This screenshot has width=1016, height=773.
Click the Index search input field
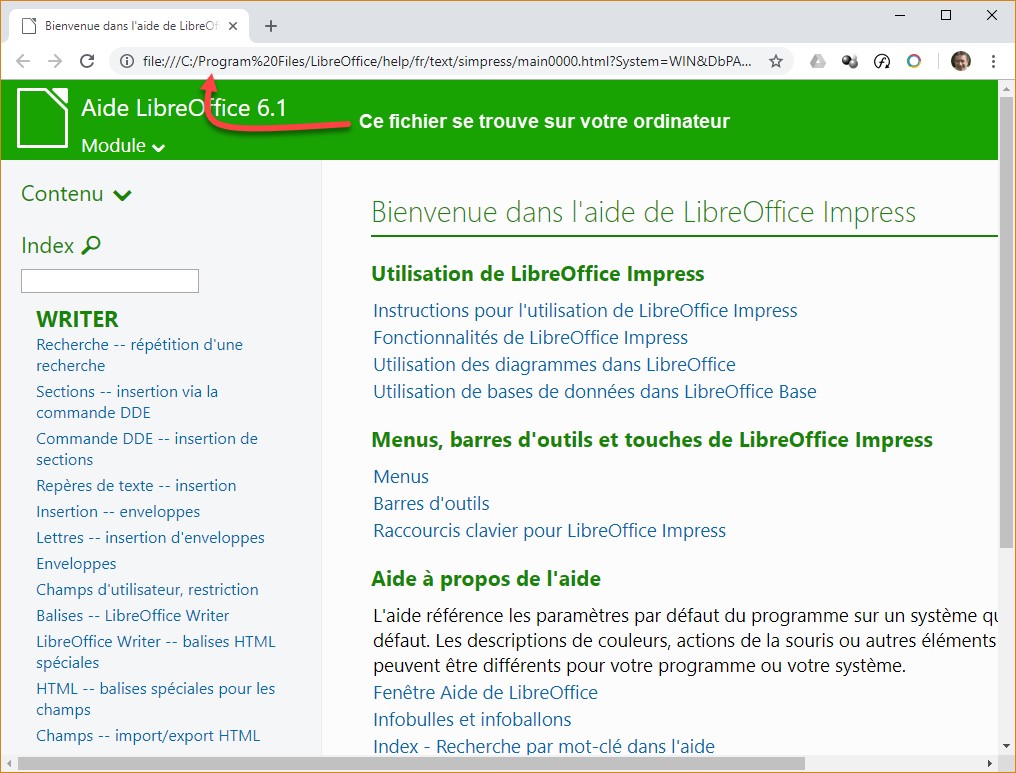pos(110,281)
